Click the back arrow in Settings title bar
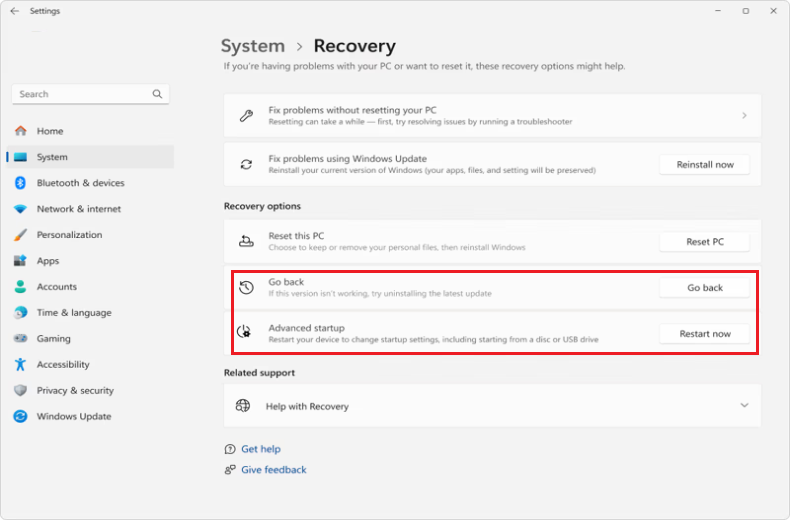The width and height of the screenshot is (790, 520). pos(15,11)
